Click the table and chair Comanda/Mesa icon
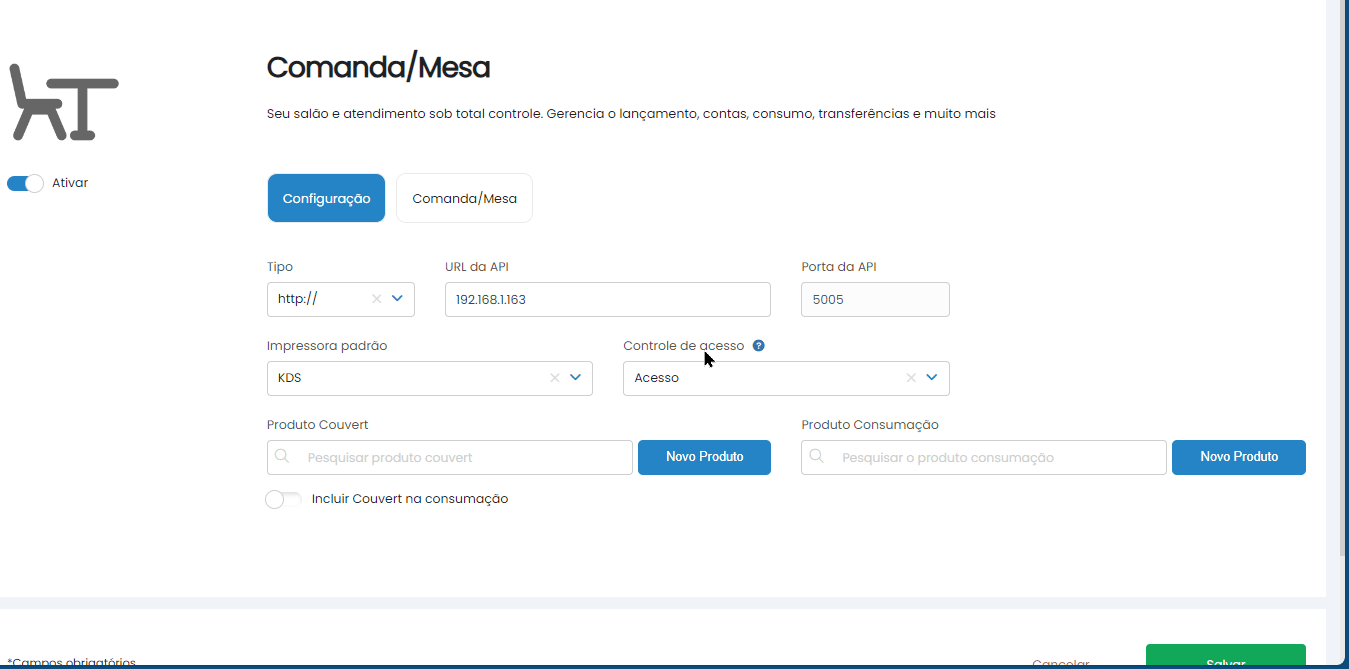1349x669 pixels. (x=63, y=101)
